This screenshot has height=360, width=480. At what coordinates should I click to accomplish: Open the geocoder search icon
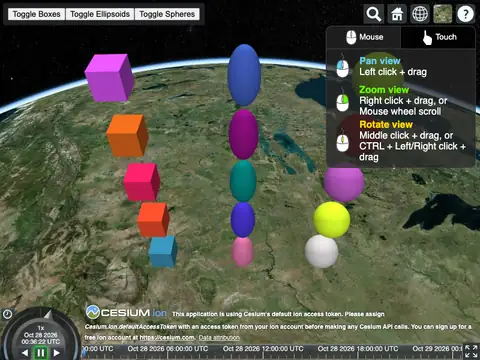tap(374, 14)
